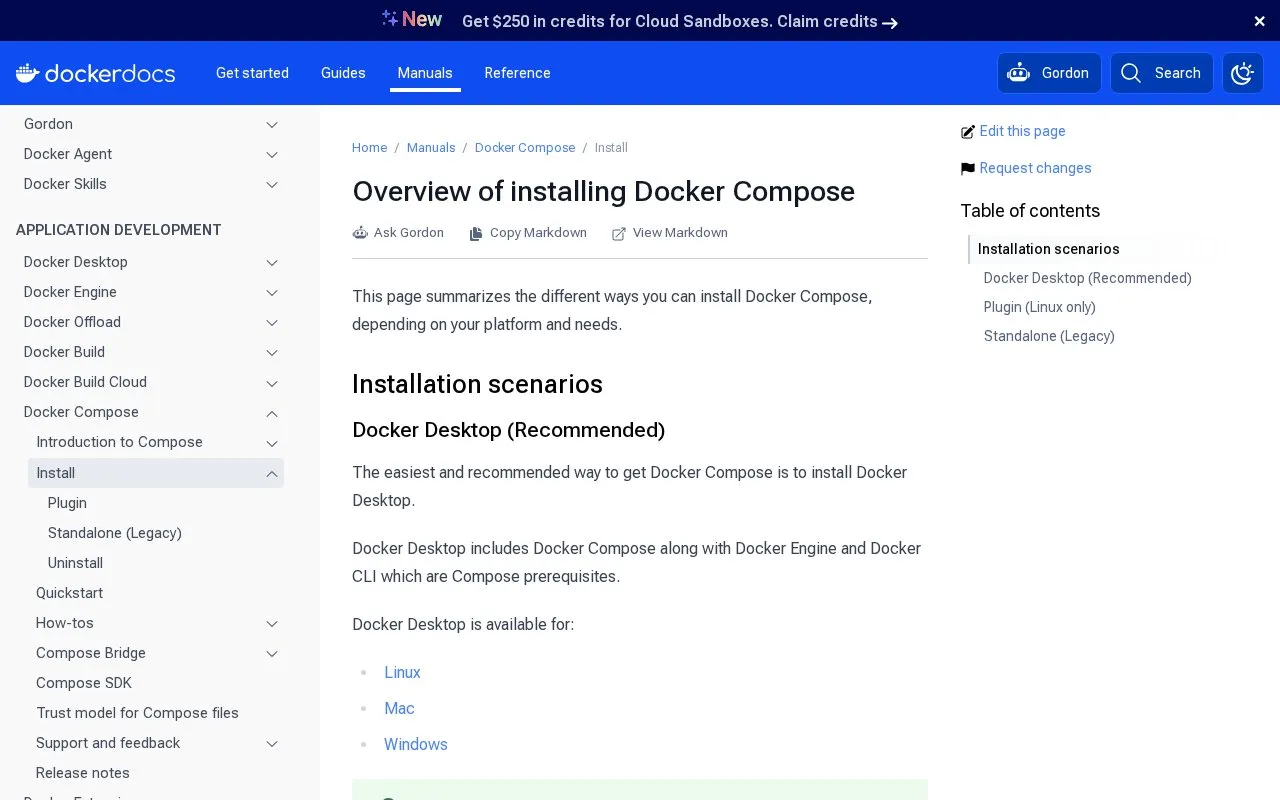Dismiss the credits banner with X
Viewport: 1280px width, 800px height.
[1259, 21]
